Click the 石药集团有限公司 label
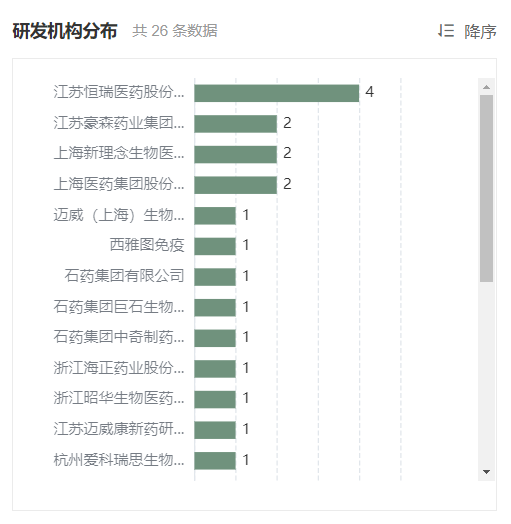Image resolution: width=511 pixels, height=524 pixels. point(124,276)
